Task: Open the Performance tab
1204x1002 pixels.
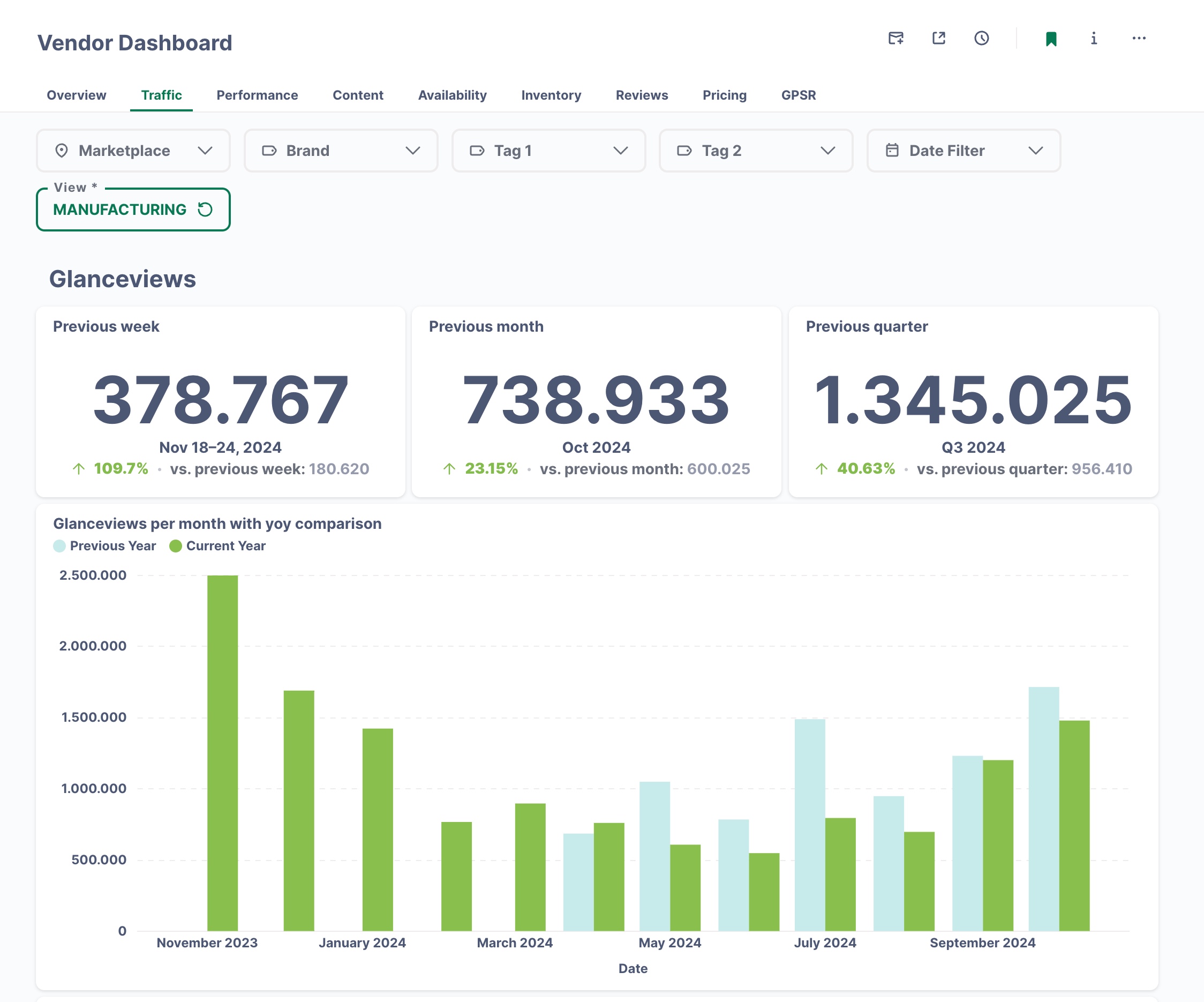Action: [x=258, y=95]
